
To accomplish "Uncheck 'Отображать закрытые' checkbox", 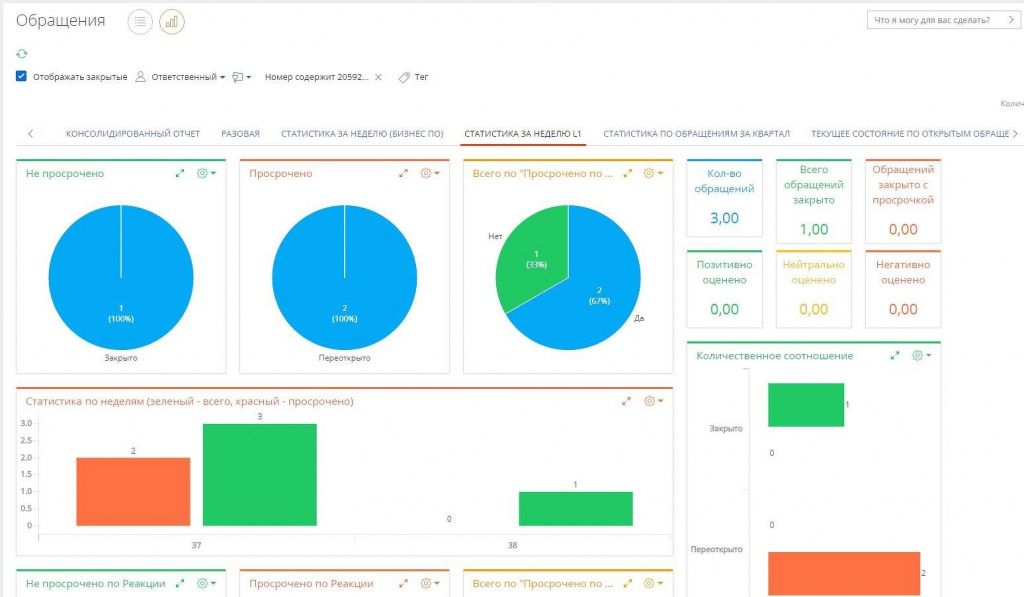I will (x=22, y=76).
